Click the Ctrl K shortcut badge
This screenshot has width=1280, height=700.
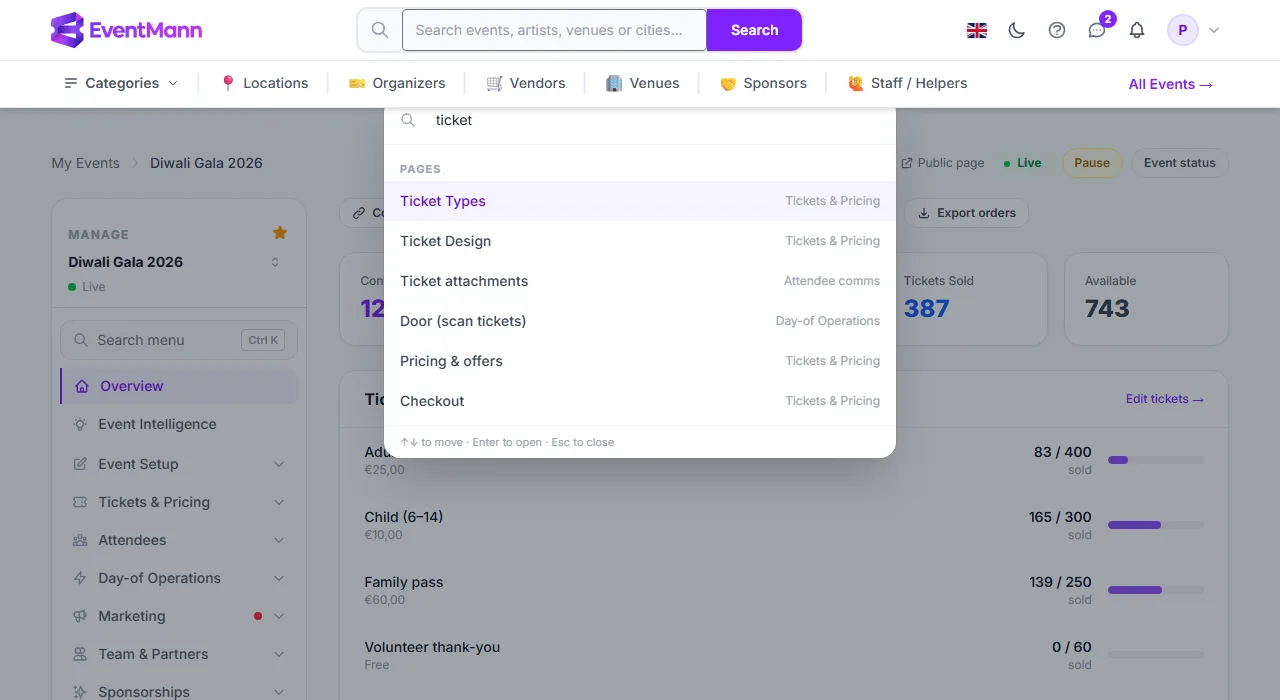[264, 340]
